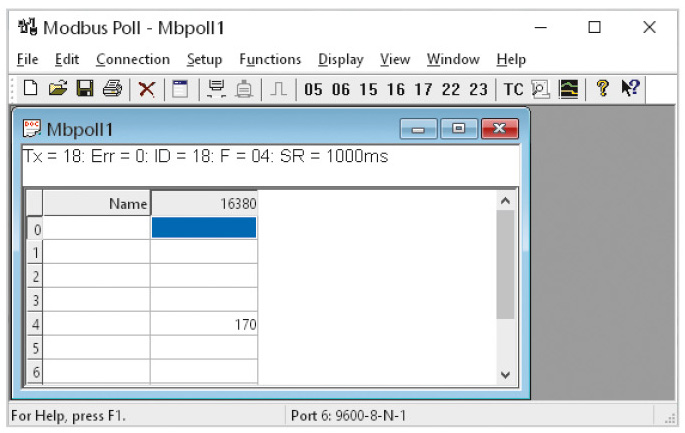Click the scrollbar down arrow

pyautogui.click(x=505, y=374)
